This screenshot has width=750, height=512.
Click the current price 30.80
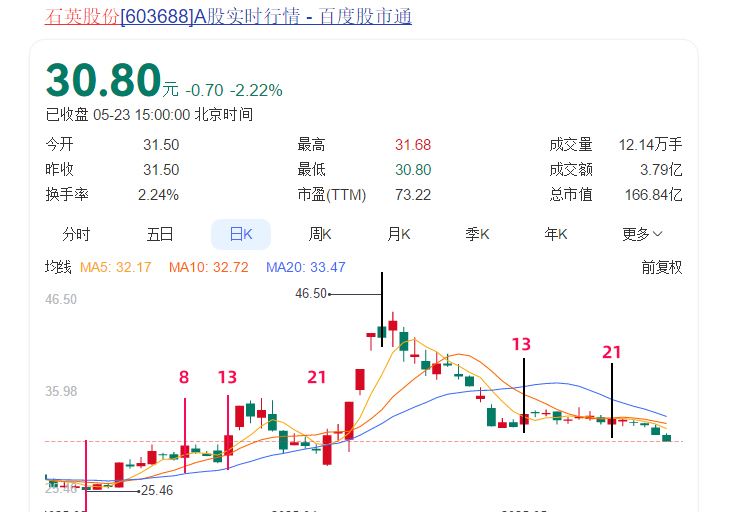[x=103, y=80]
